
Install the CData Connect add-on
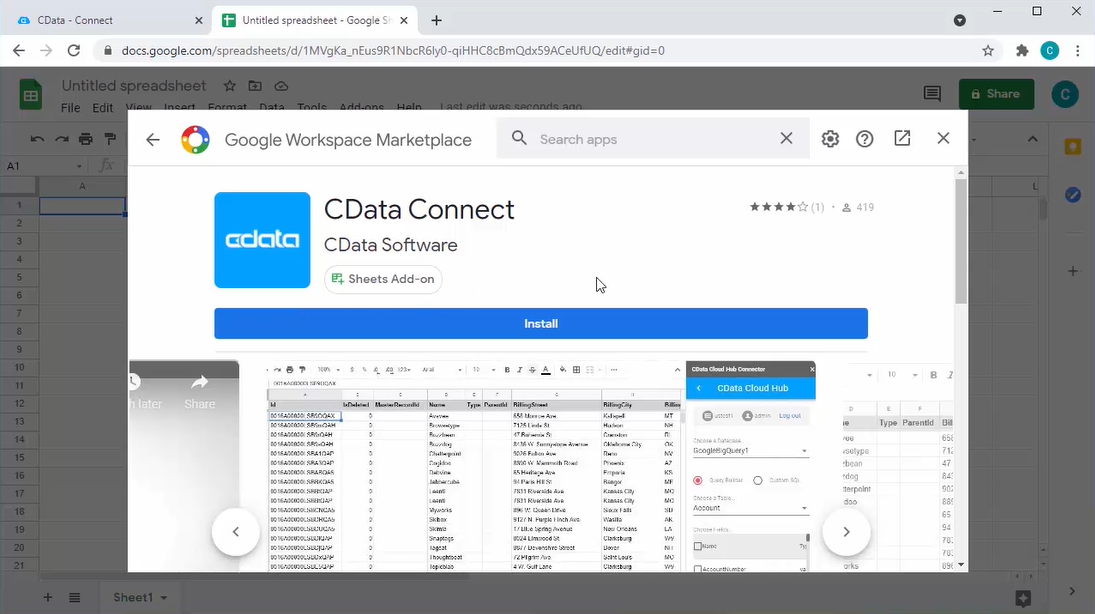click(x=540, y=323)
